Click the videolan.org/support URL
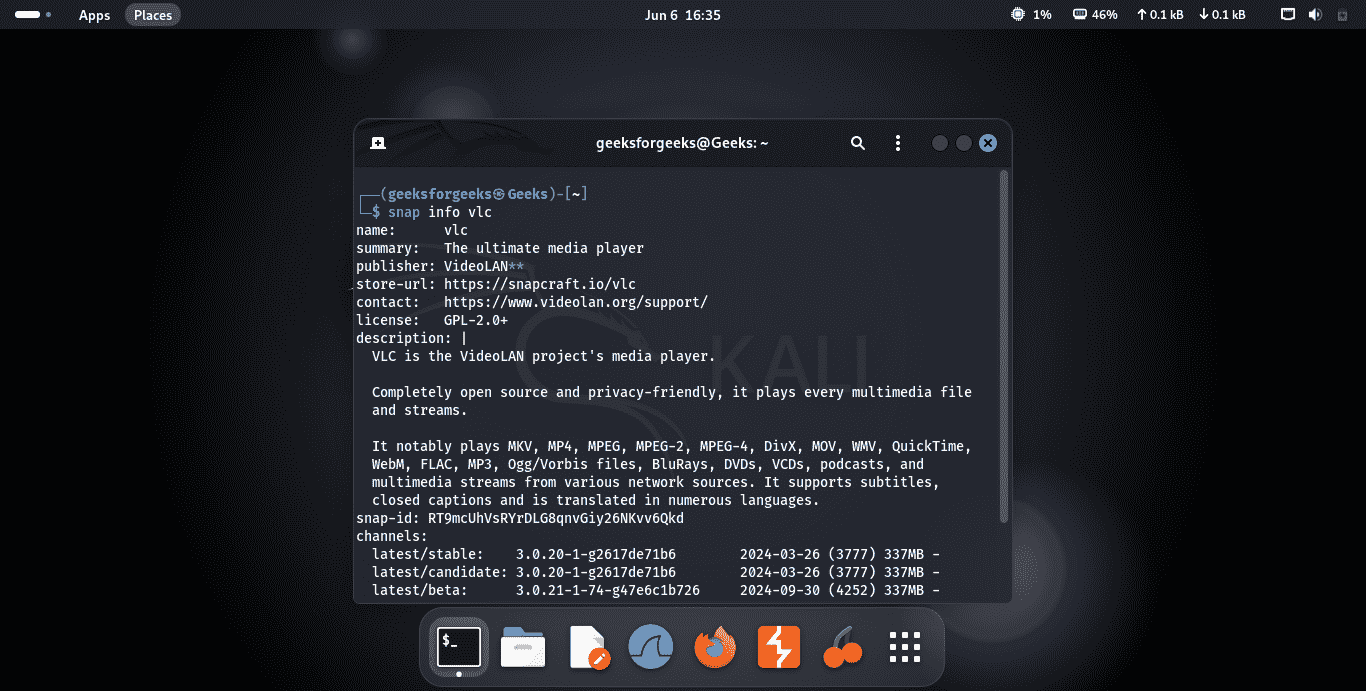This screenshot has width=1366, height=691. (x=576, y=302)
